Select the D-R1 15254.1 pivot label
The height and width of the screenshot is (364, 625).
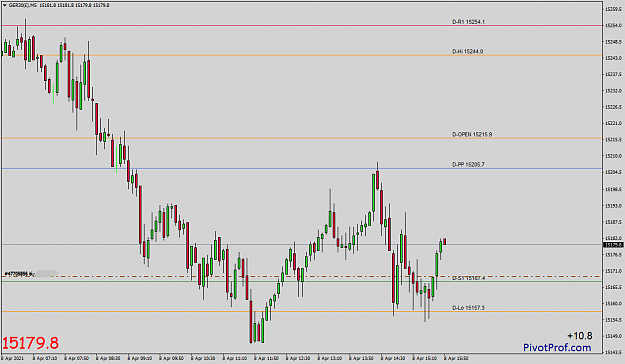tap(468, 22)
